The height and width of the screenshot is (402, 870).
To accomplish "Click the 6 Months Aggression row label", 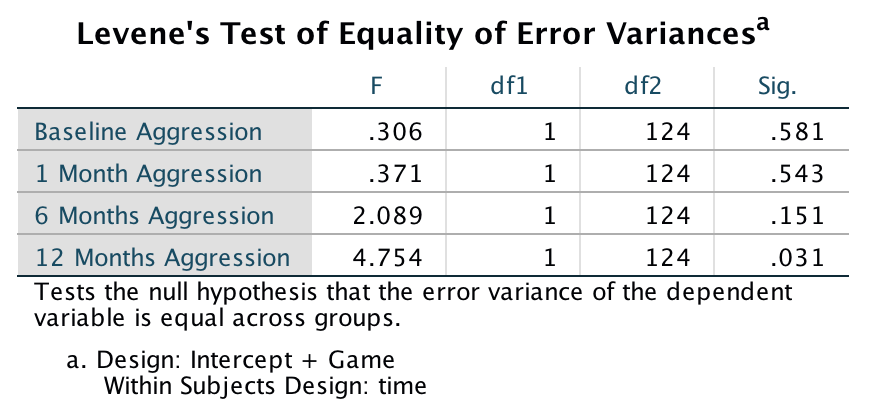I will coord(154,215).
